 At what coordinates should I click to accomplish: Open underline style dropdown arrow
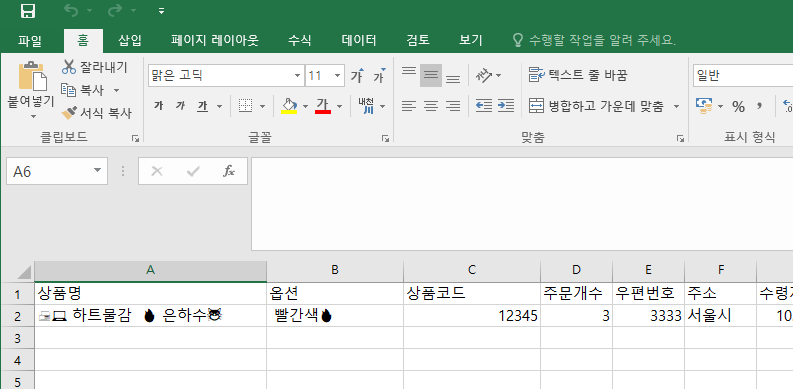point(219,106)
